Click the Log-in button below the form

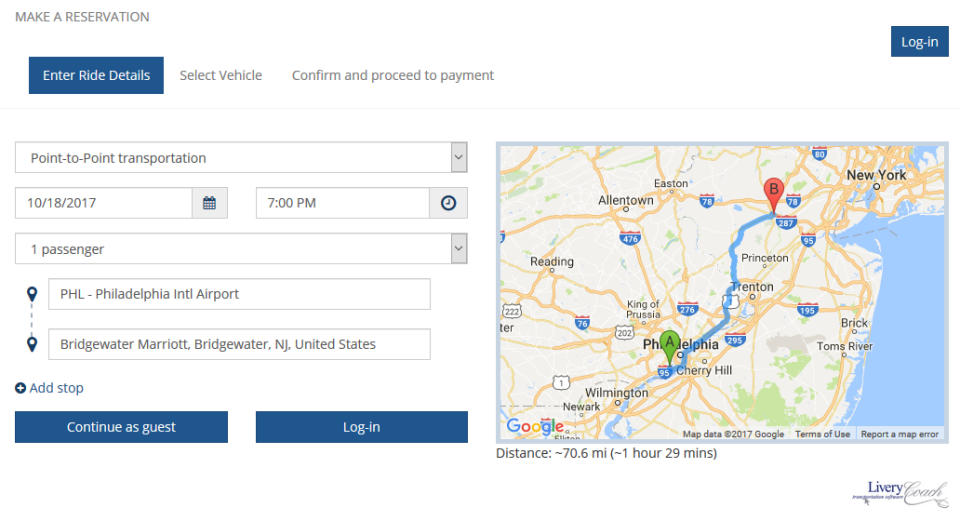click(361, 427)
